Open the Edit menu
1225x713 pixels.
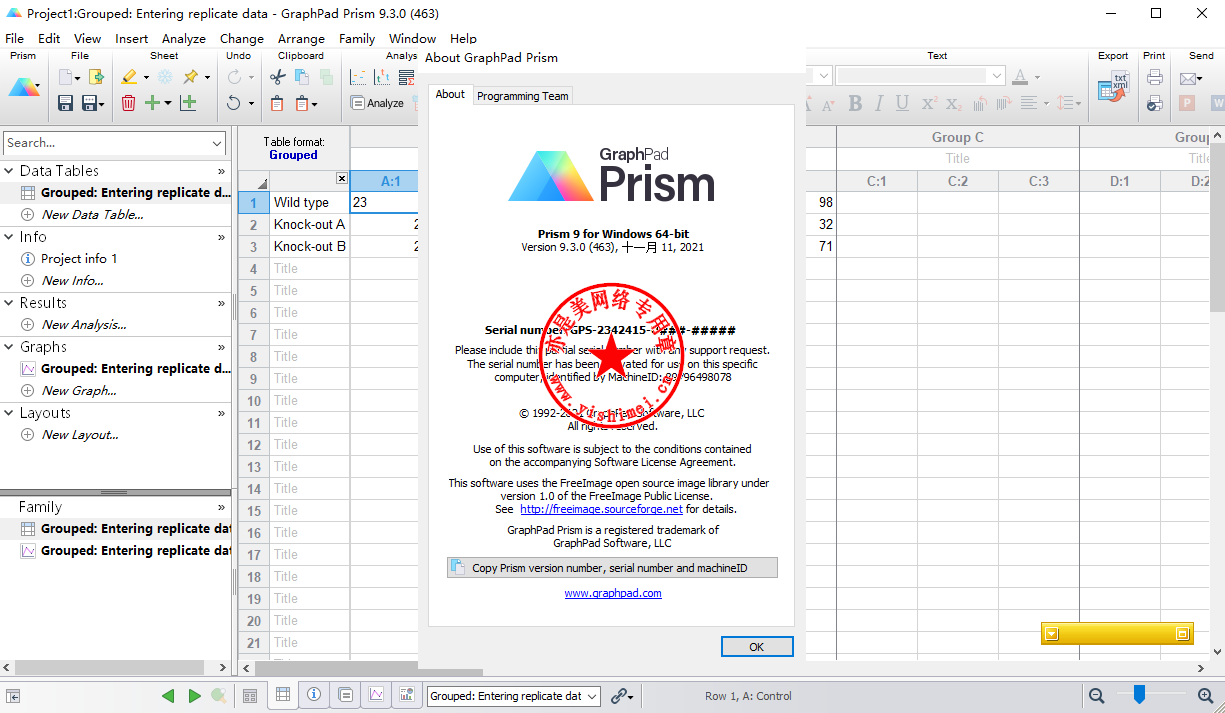click(x=49, y=39)
